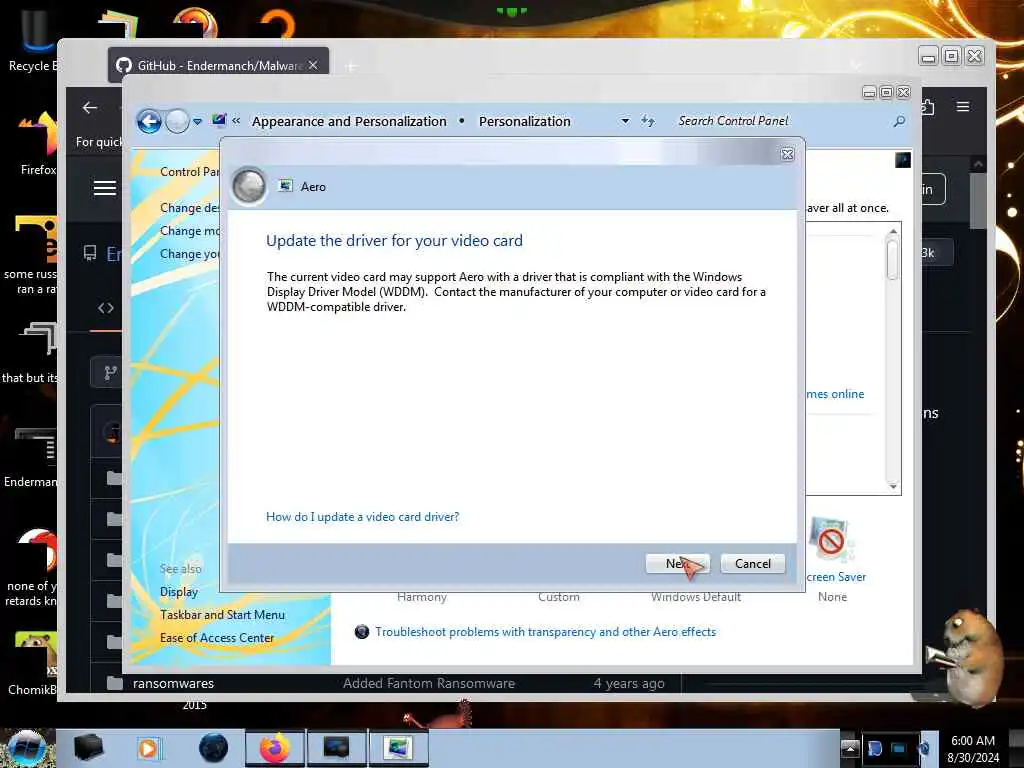Cancel the Aero troubleshooter dialog
Viewport: 1024px width, 768px height.
[752, 564]
